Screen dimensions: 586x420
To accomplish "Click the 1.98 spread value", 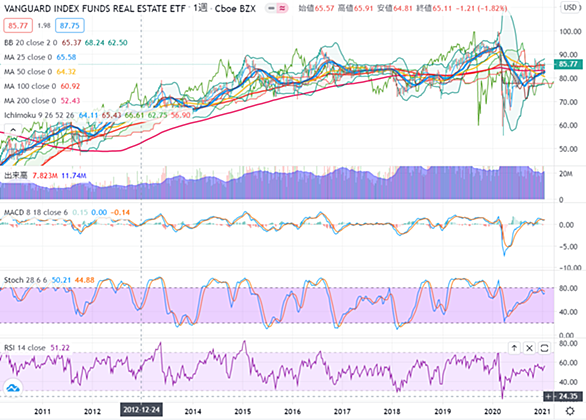I will [x=44, y=26].
